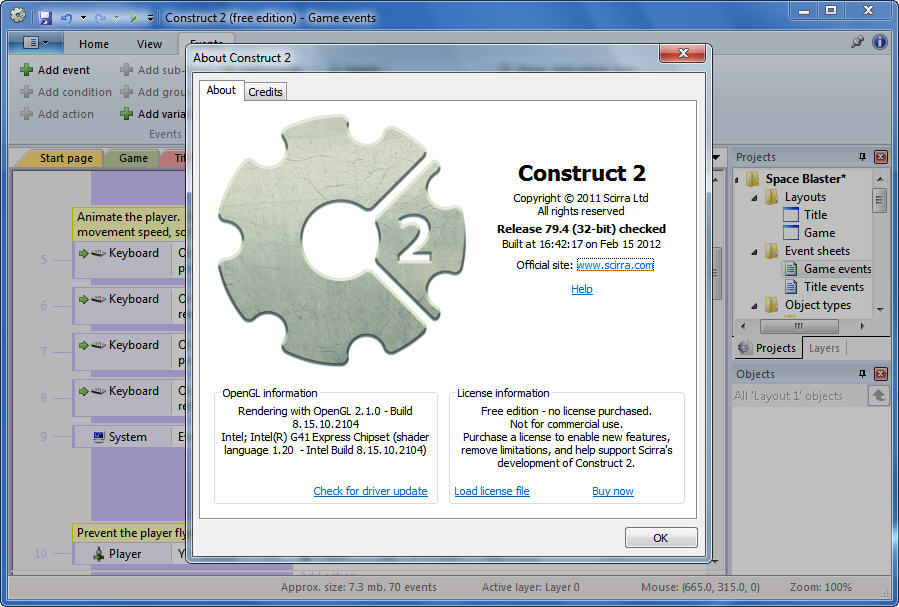The height and width of the screenshot is (607, 899).
Task: Close the Projects panel
Action: click(881, 156)
